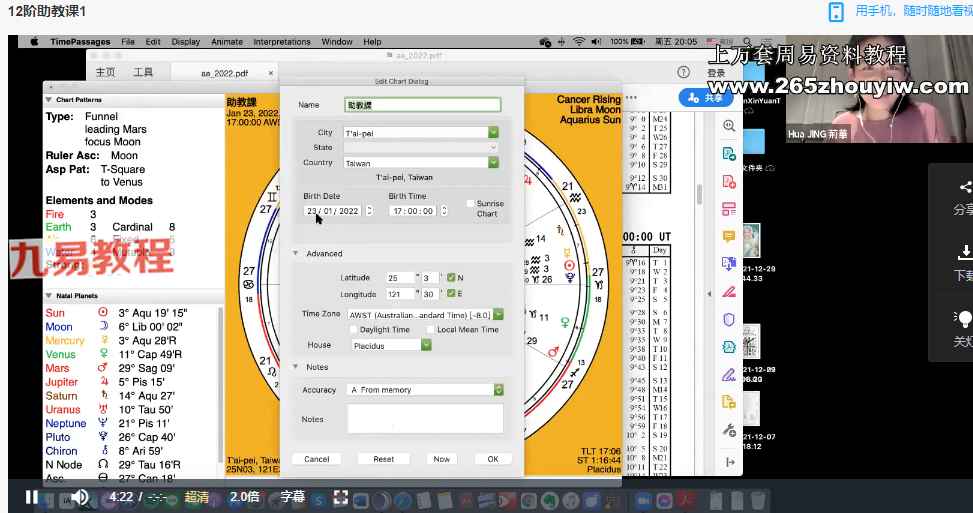Screen dimensions: 973x513
Task: Enable the Local Mean Time checkbox
Action: [x=430, y=329]
